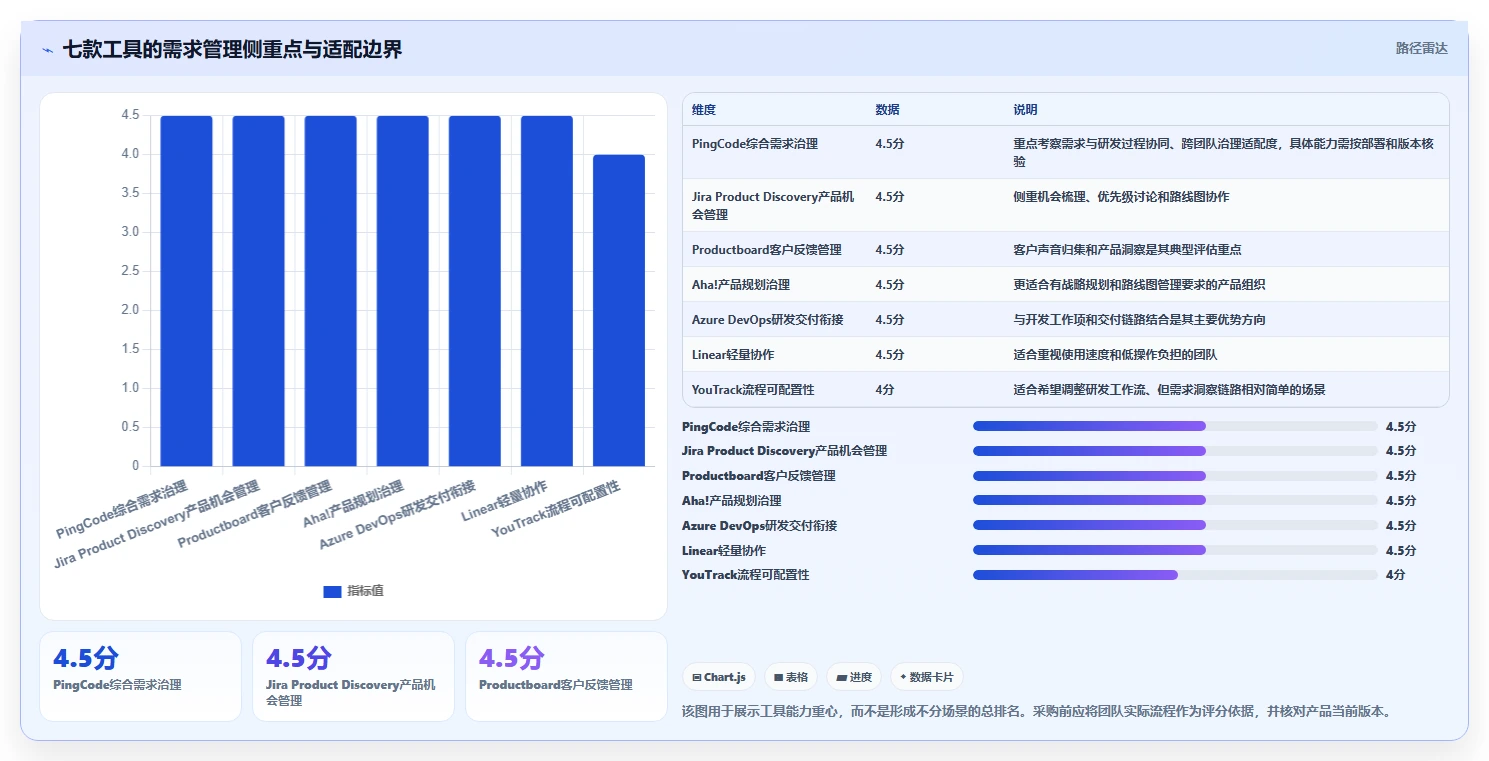The width and height of the screenshot is (1489, 761).
Task: Click description 侧重机会梳理、优先级讨论和路线图协作
Action: [1121, 197]
